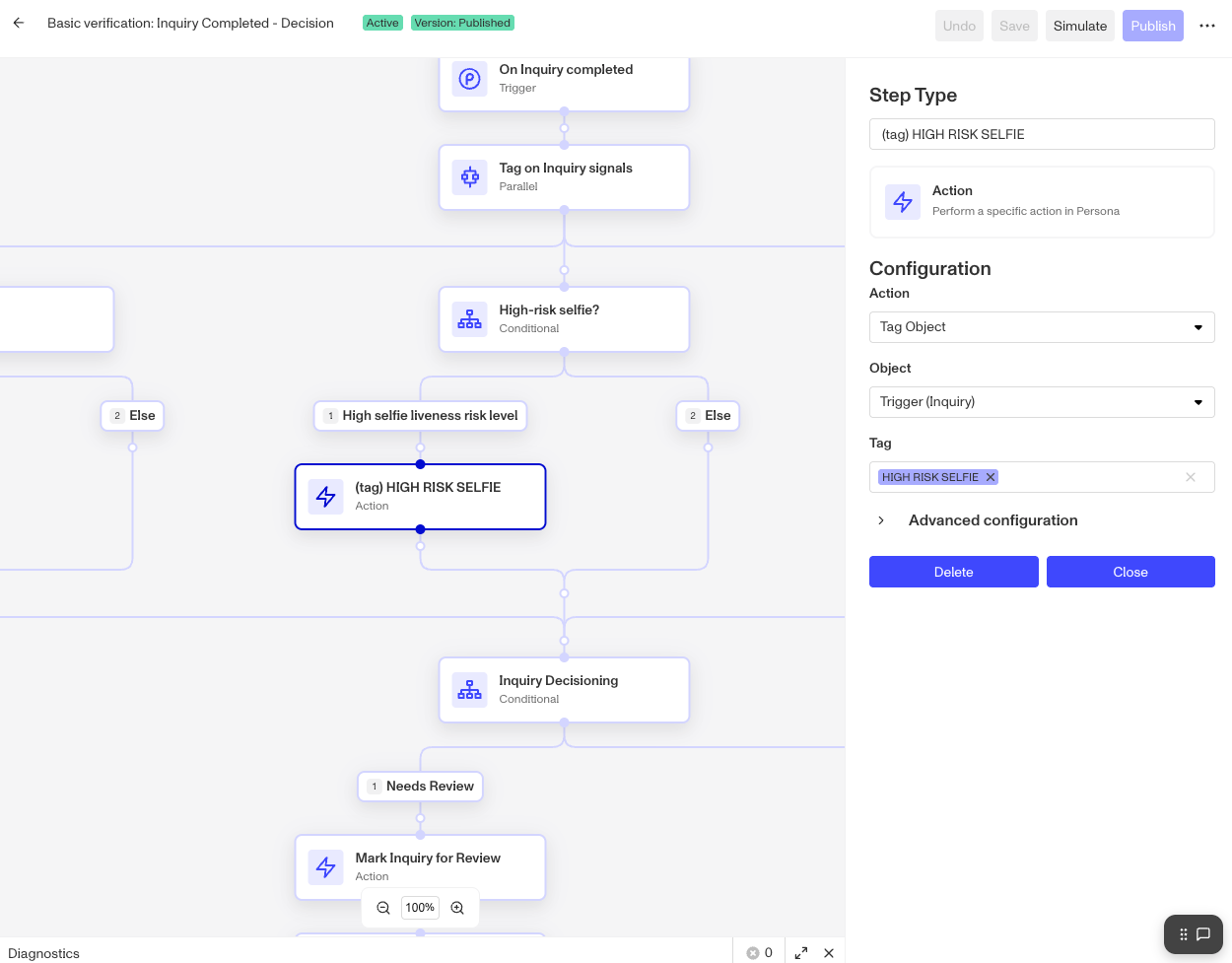The height and width of the screenshot is (963, 1232).
Task: Open the Object dropdown Trigger (Inquiry)
Action: (x=1042, y=402)
